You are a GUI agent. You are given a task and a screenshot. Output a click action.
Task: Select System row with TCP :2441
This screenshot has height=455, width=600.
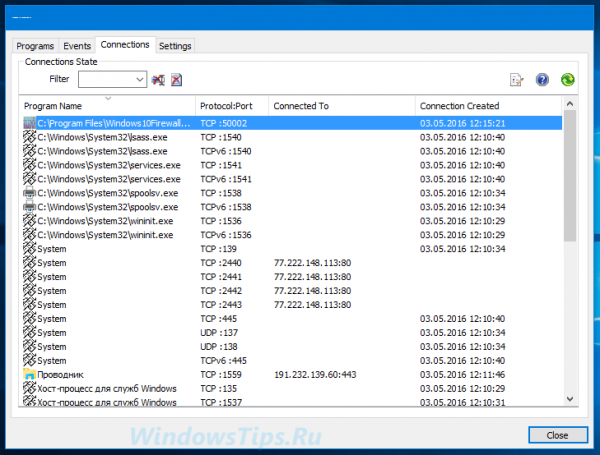292,277
